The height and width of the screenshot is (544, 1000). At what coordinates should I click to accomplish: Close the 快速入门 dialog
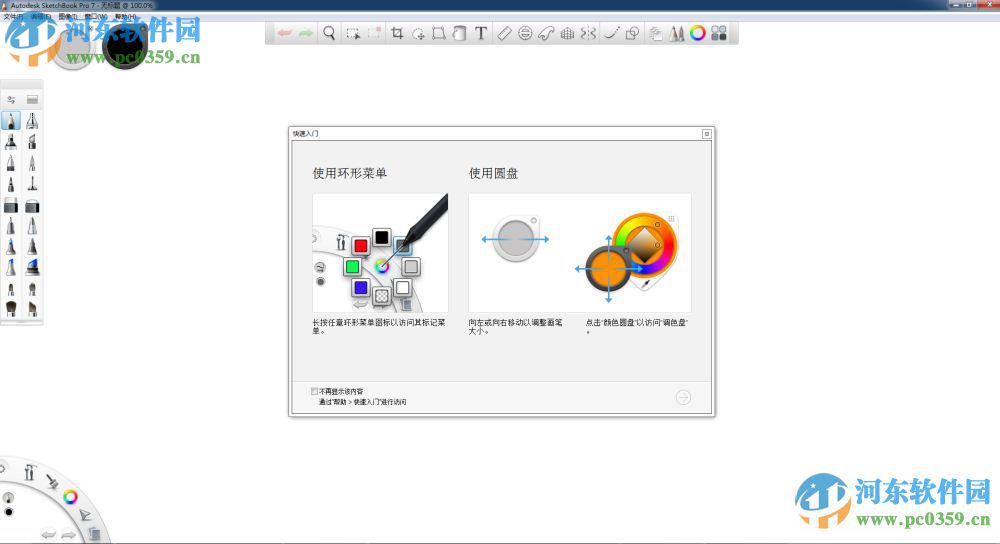(x=707, y=133)
